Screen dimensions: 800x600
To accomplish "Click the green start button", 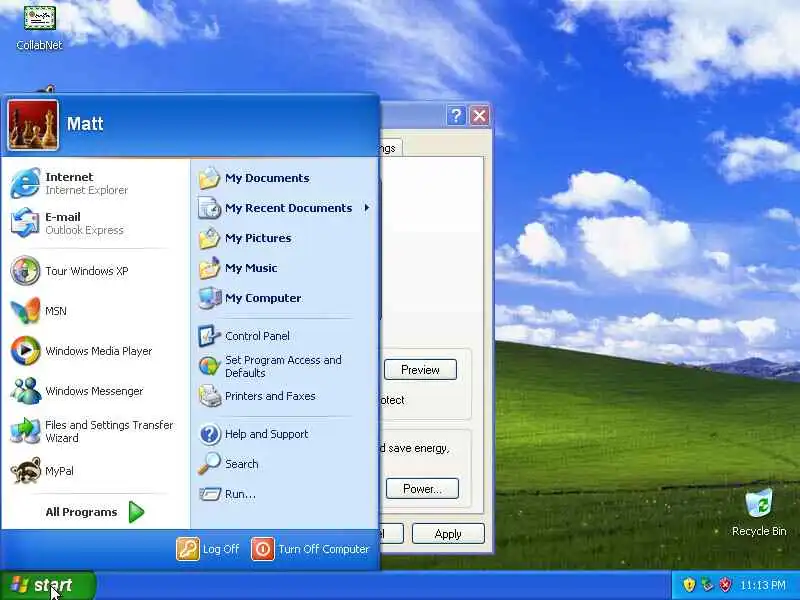I will click(x=48, y=585).
